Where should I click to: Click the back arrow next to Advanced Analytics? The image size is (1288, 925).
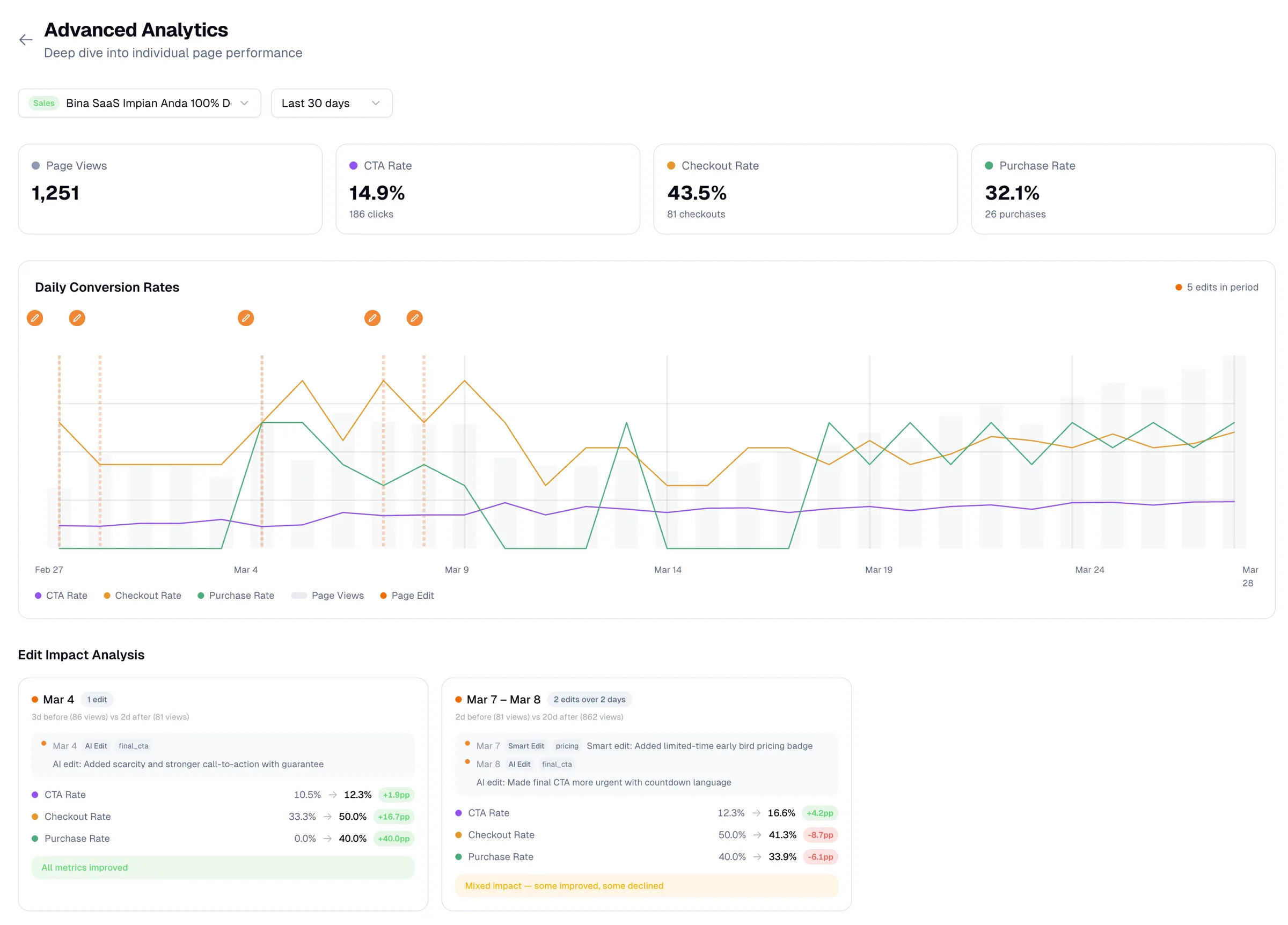[25, 40]
